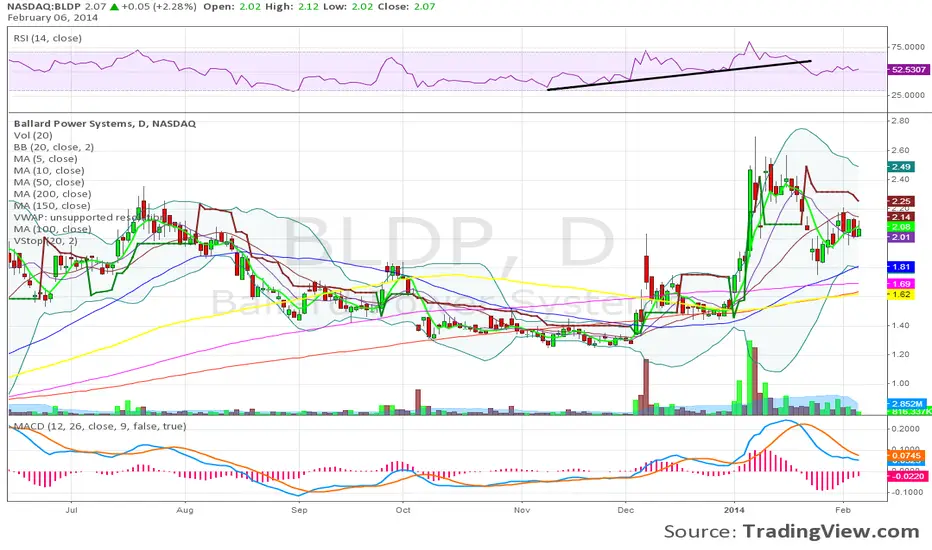Screen dimensions: 932x550
Task: Click the 75.0000 RSI axis label
Action: pyautogui.click(x=908, y=47)
